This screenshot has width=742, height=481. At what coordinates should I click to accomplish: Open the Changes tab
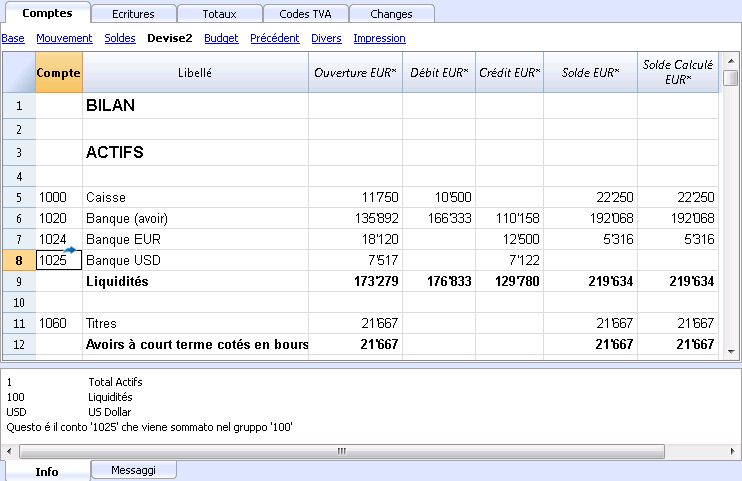click(391, 14)
